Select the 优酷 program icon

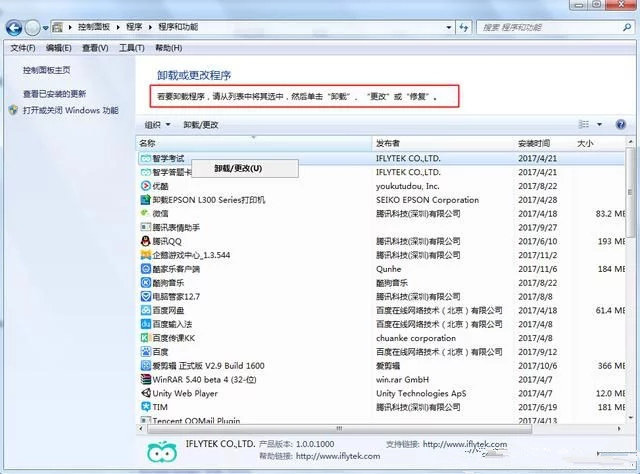(146, 186)
